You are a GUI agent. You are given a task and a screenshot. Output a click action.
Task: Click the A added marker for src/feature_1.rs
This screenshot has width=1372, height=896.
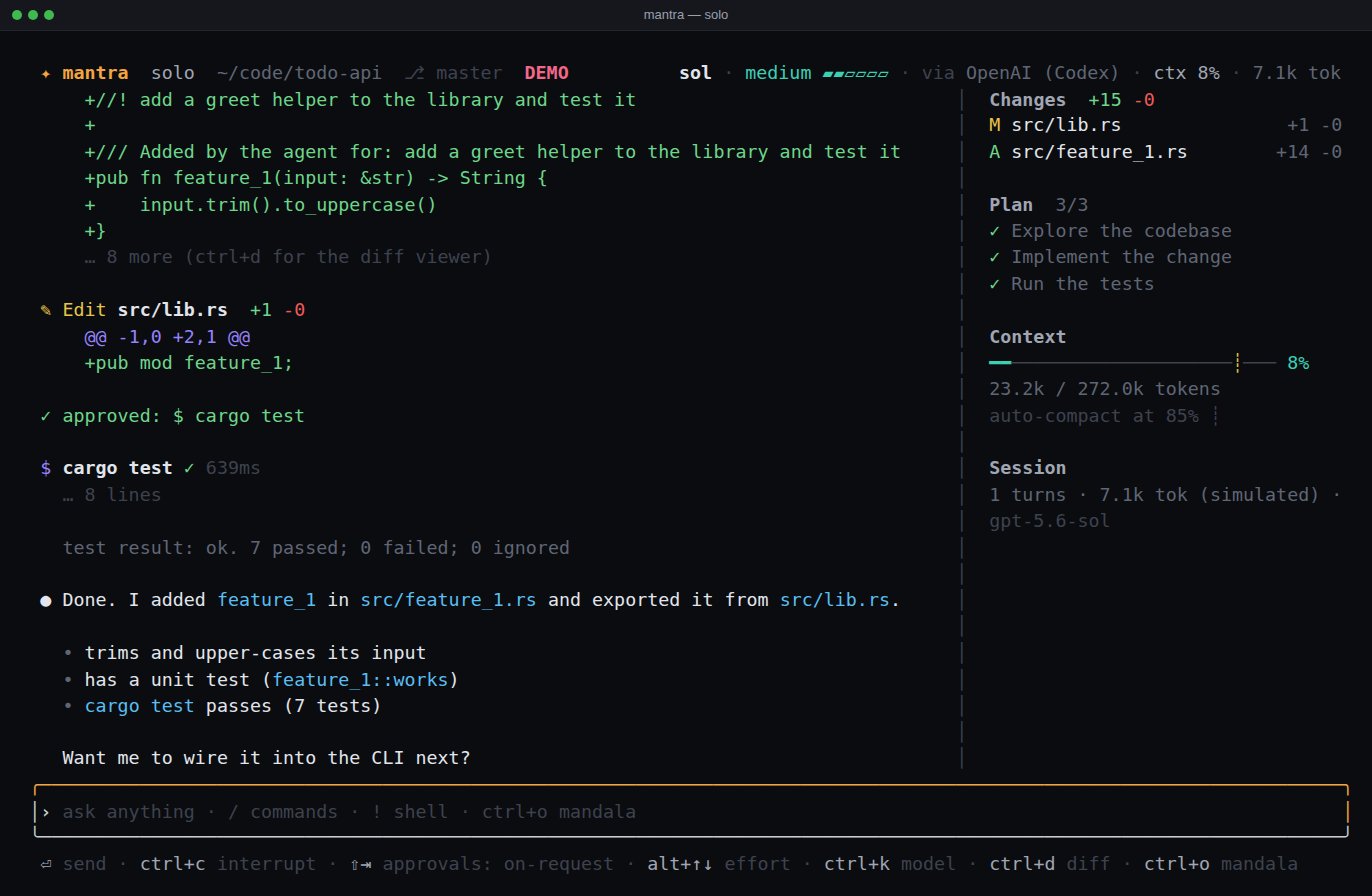tap(994, 152)
